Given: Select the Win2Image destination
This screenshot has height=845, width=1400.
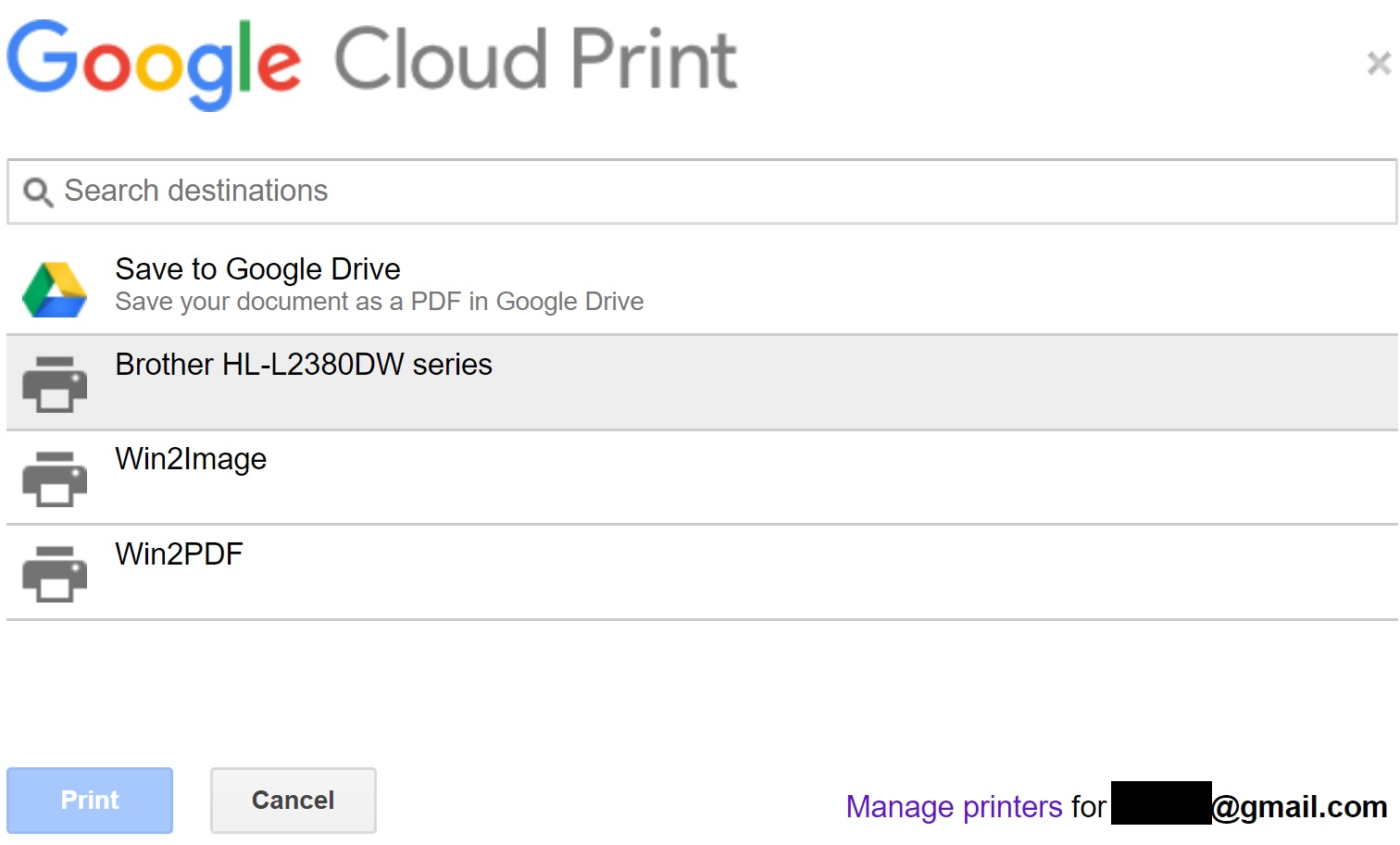Looking at the screenshot, I should (x=190, y=458).
